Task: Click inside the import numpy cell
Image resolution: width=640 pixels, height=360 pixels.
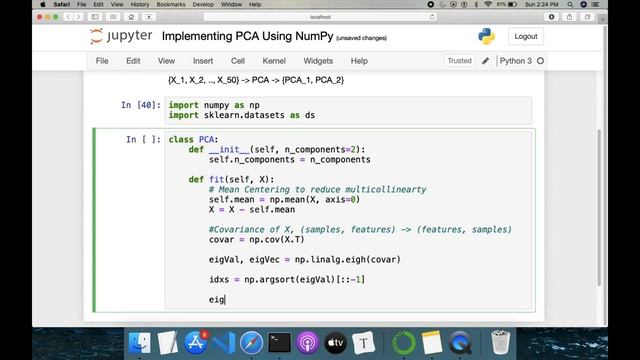Action: click(348, 110)
